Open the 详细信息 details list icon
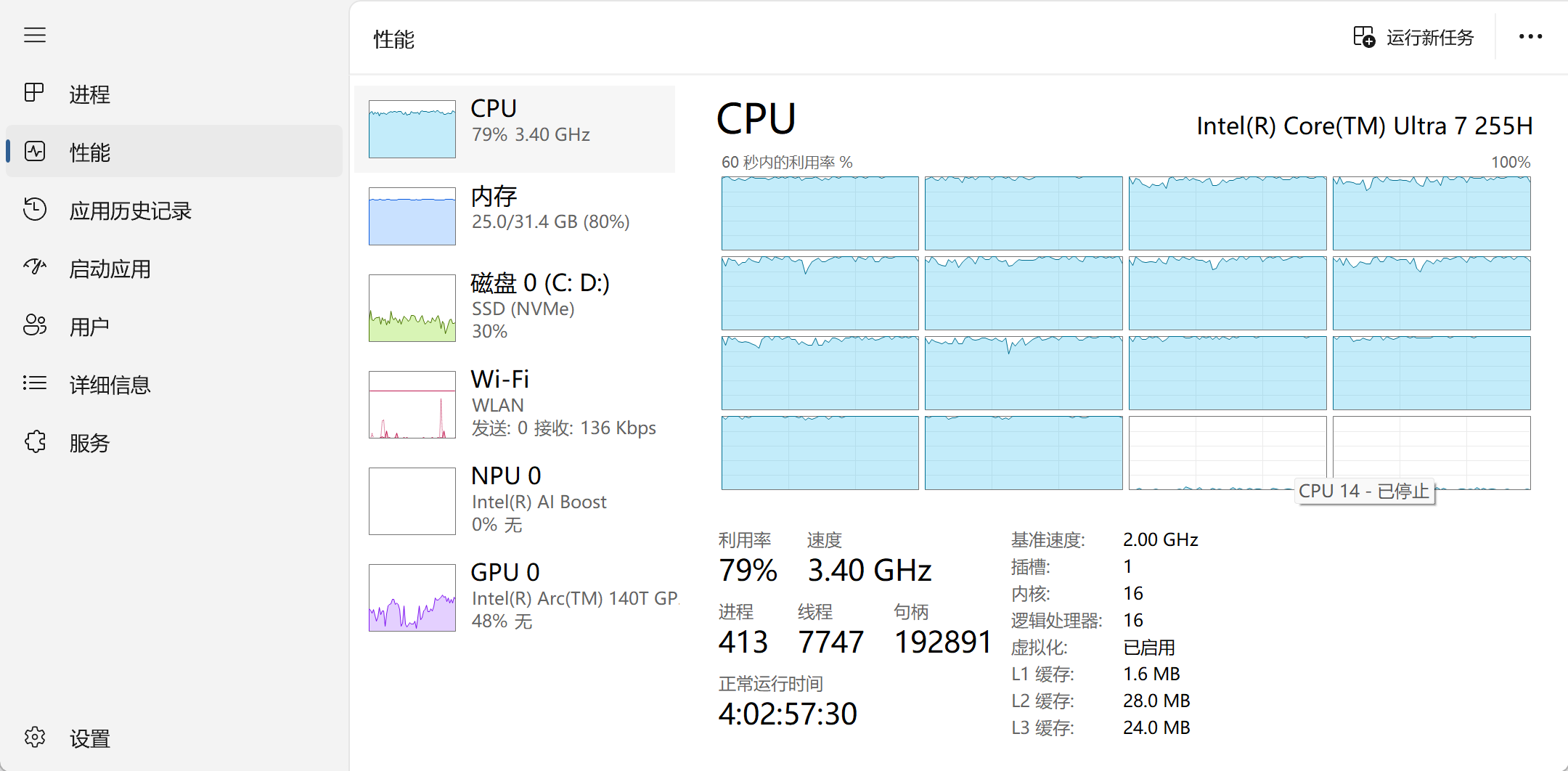 click(34, 383)
